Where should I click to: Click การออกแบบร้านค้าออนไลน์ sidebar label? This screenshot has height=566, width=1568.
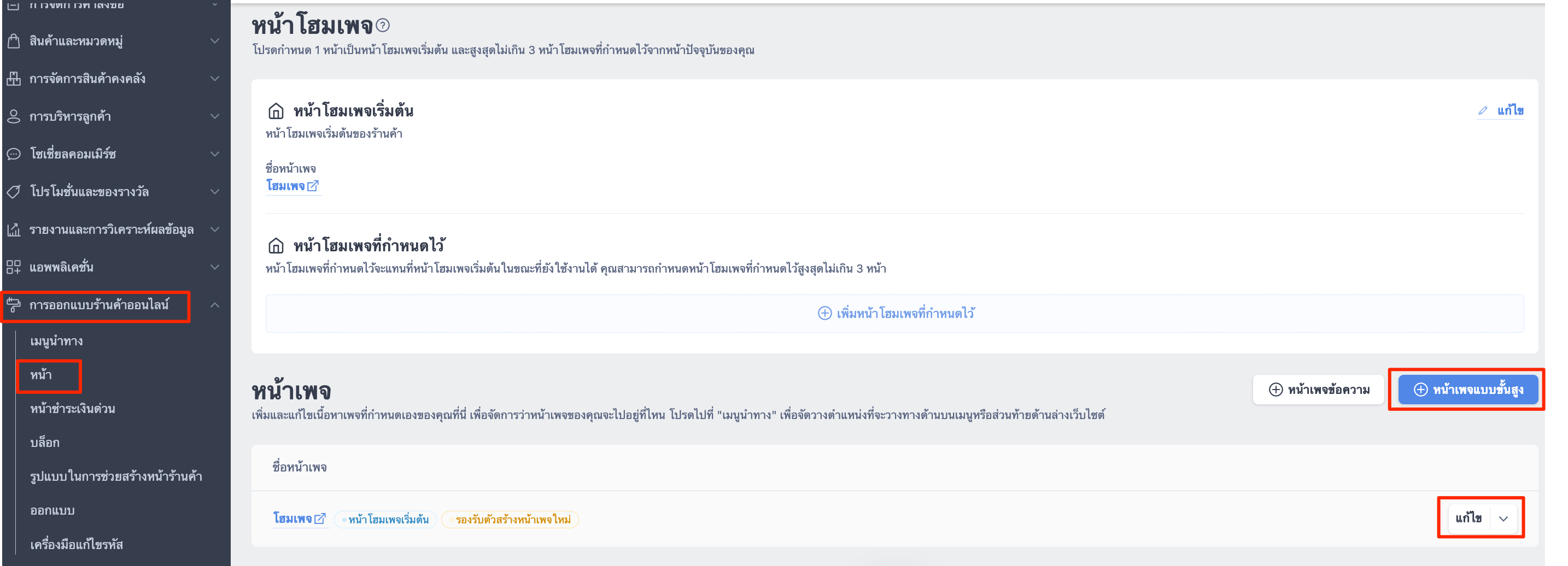click(x=99, y=305)
